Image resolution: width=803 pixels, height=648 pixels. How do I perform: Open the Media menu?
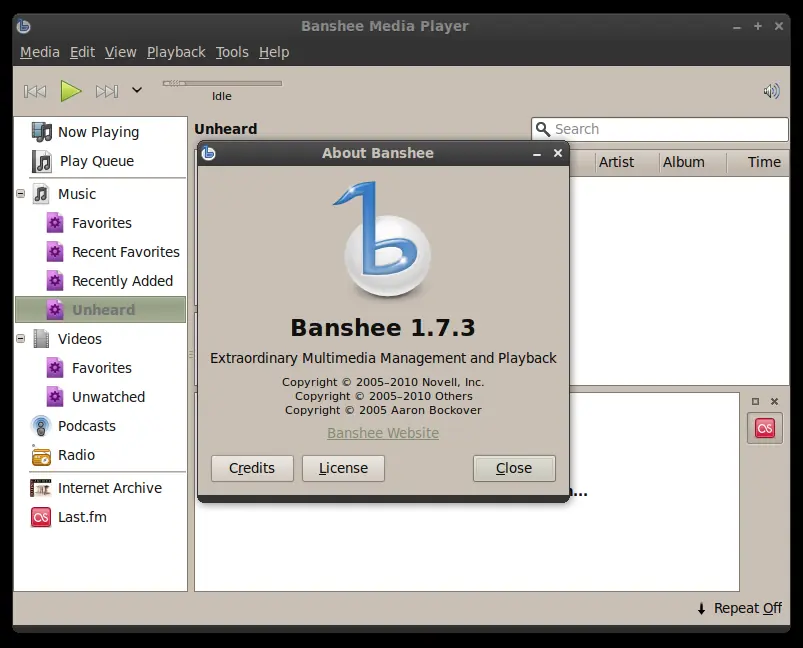pos(39,52)
